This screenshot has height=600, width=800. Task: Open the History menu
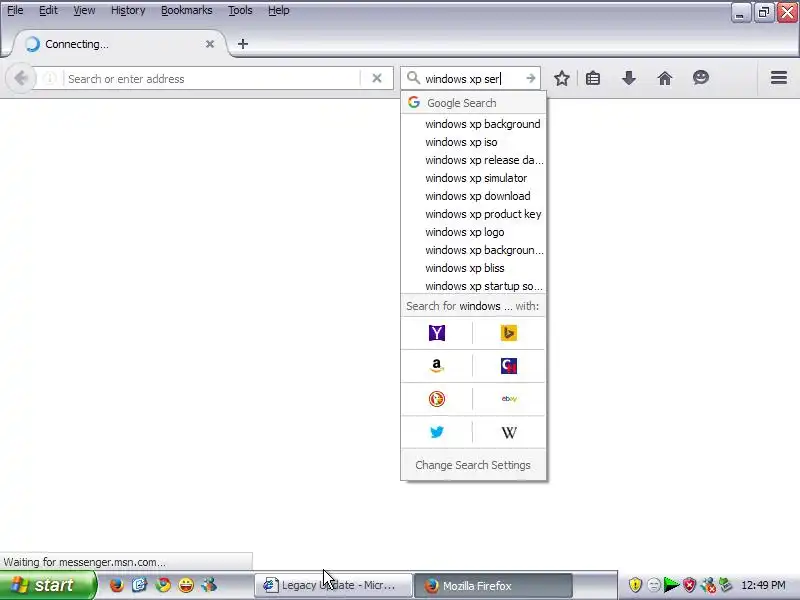click(x=128, y=10)
